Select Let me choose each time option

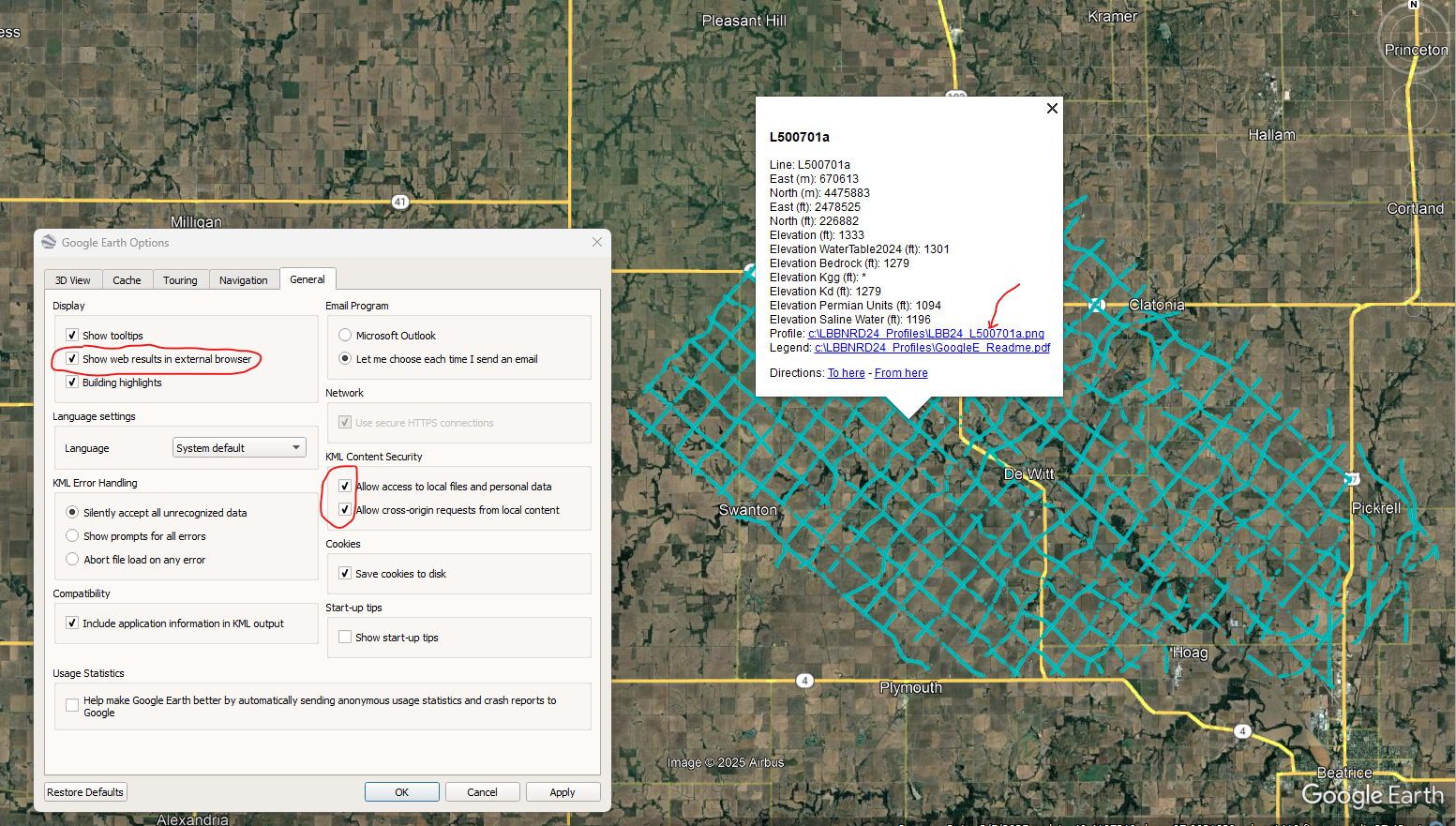[x=345, y=358]
